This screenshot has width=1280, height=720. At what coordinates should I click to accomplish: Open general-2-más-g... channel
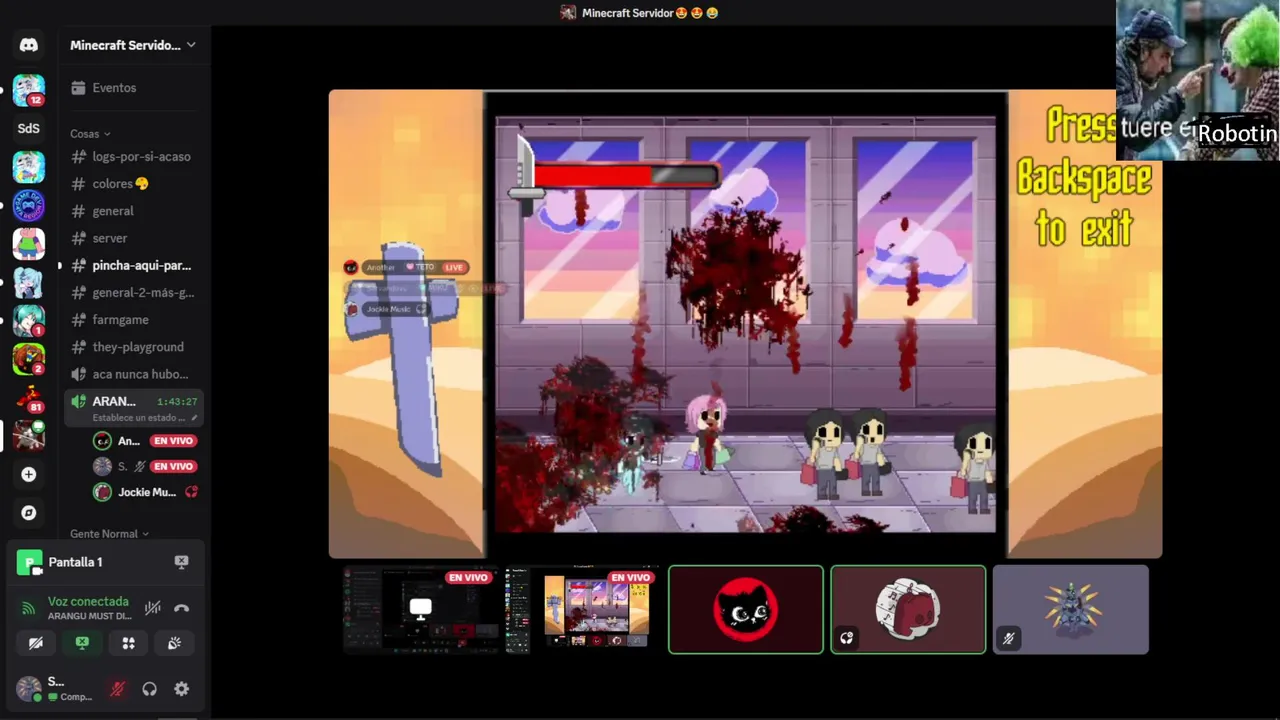point(133,293)
